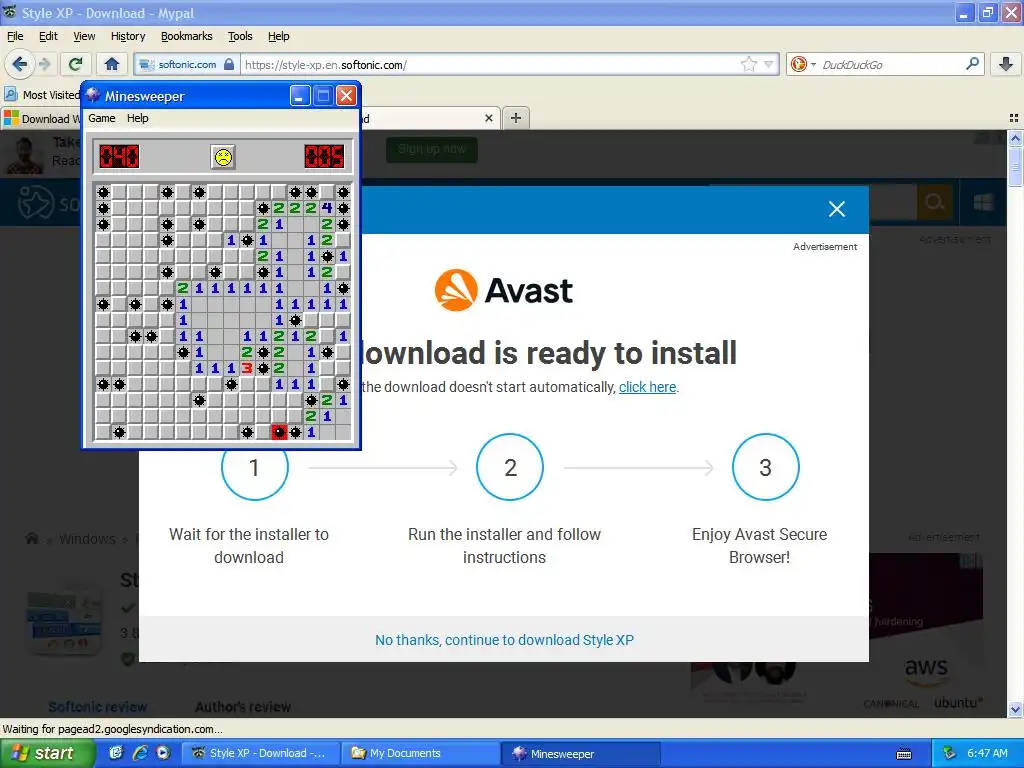1024x768 pixels.
Task: Open the Tools menu in Mypal
Action: point(240,36)
